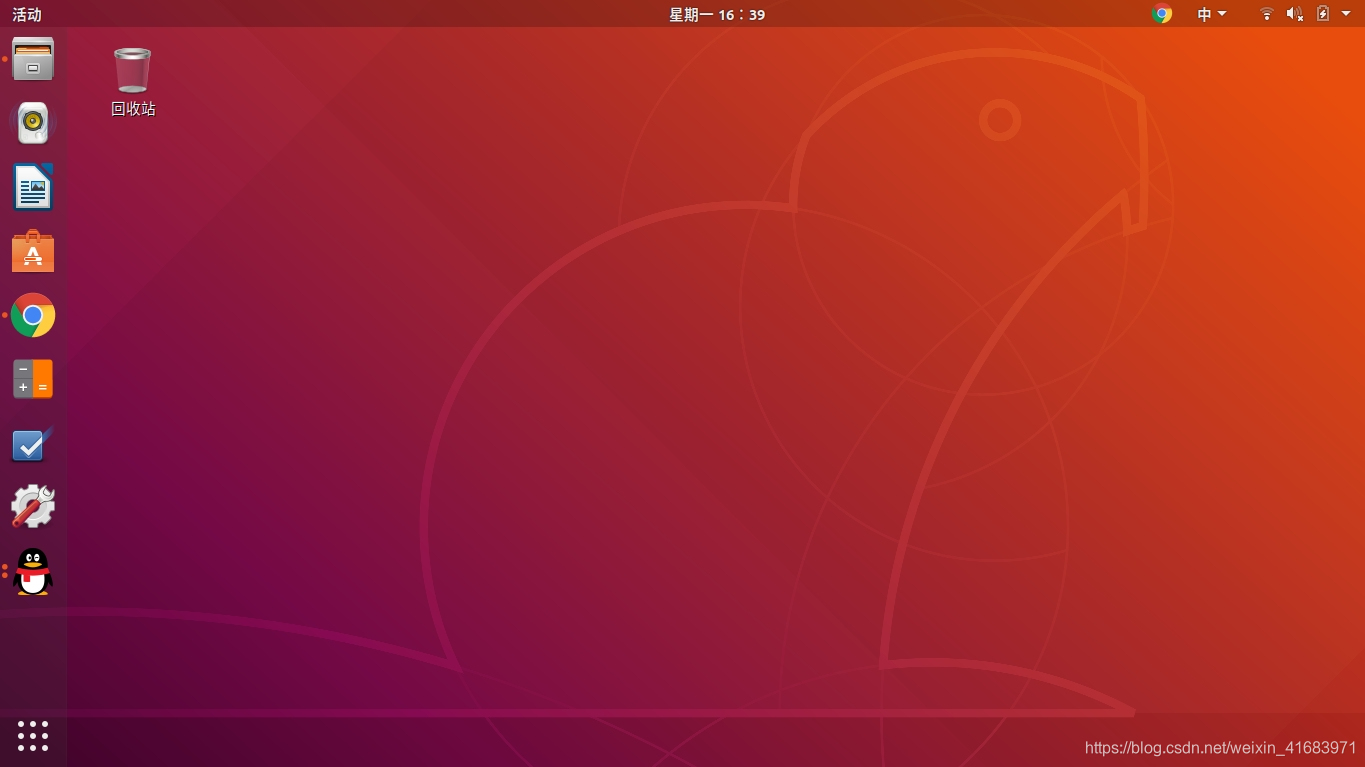The image size is (1365, 767).
Task: Launch Rhythmbox music player from dock
Action: tap(33, 123)
